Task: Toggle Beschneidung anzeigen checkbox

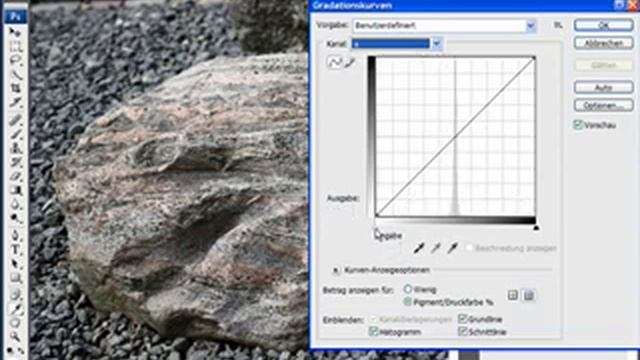Action: [x=469, y=248]
